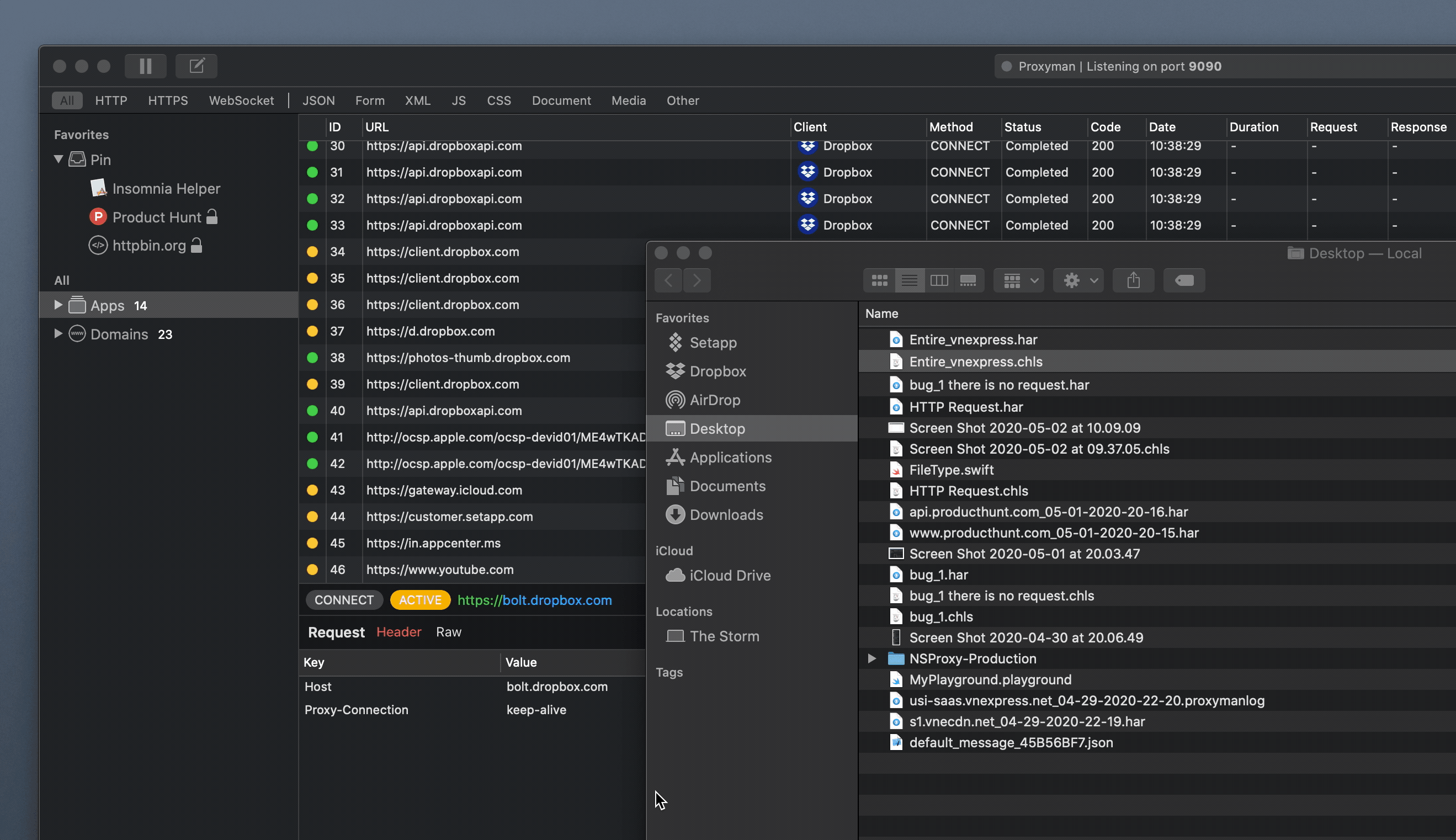The height and width of the screenshot is (840, 1456).
Task: Pause recording with the pause button
Action: pyautogui.click(x=145, y=66)
